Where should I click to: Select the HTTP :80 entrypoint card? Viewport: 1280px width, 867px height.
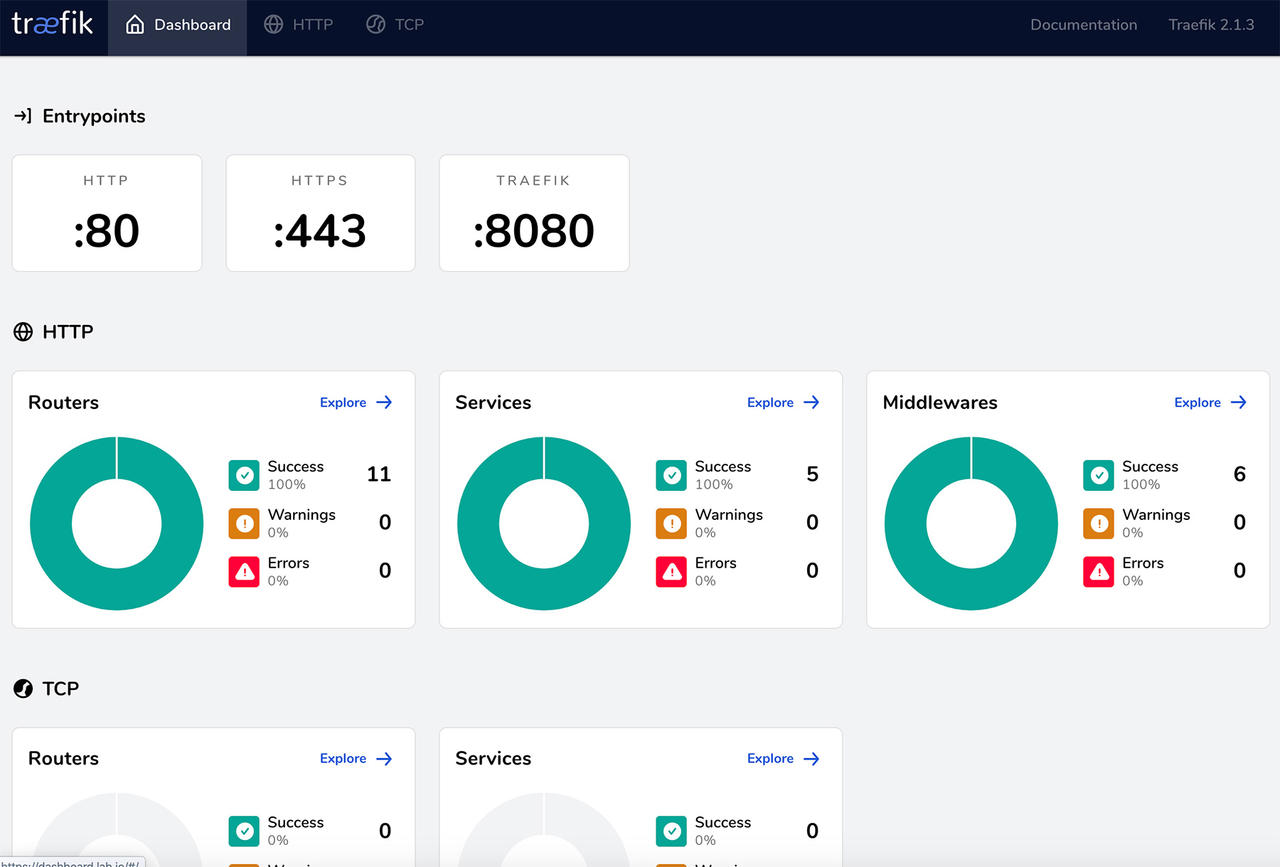pyautogui.click(x=107, y=213)
